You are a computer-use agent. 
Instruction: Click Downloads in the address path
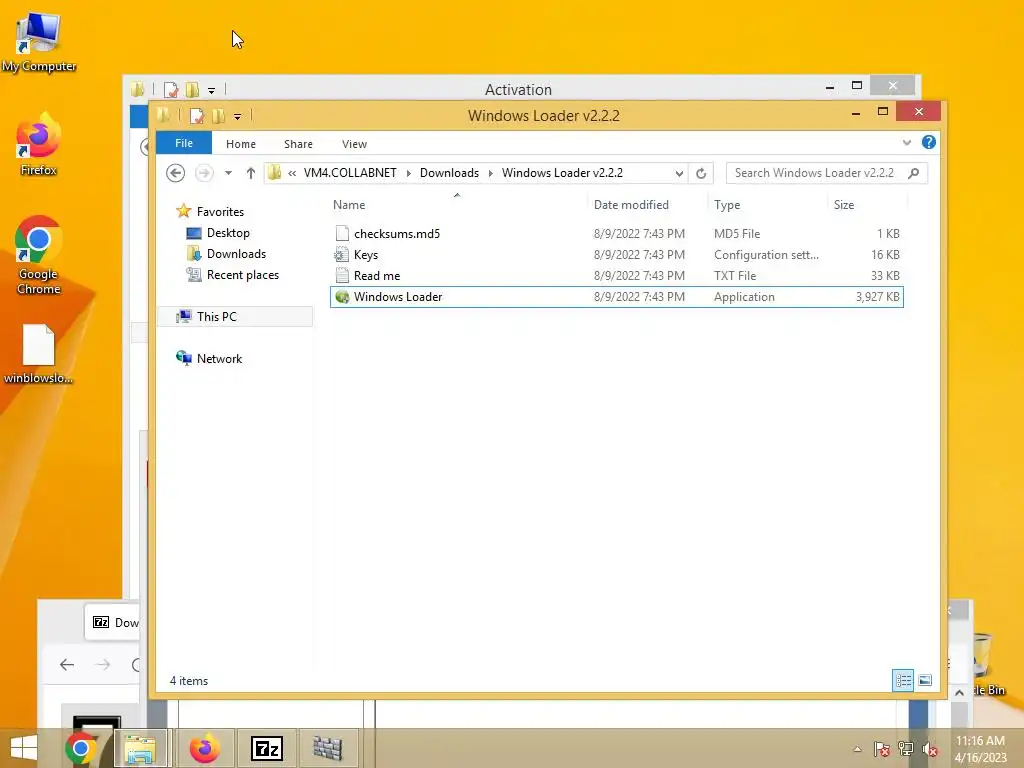tap(449, 173)
